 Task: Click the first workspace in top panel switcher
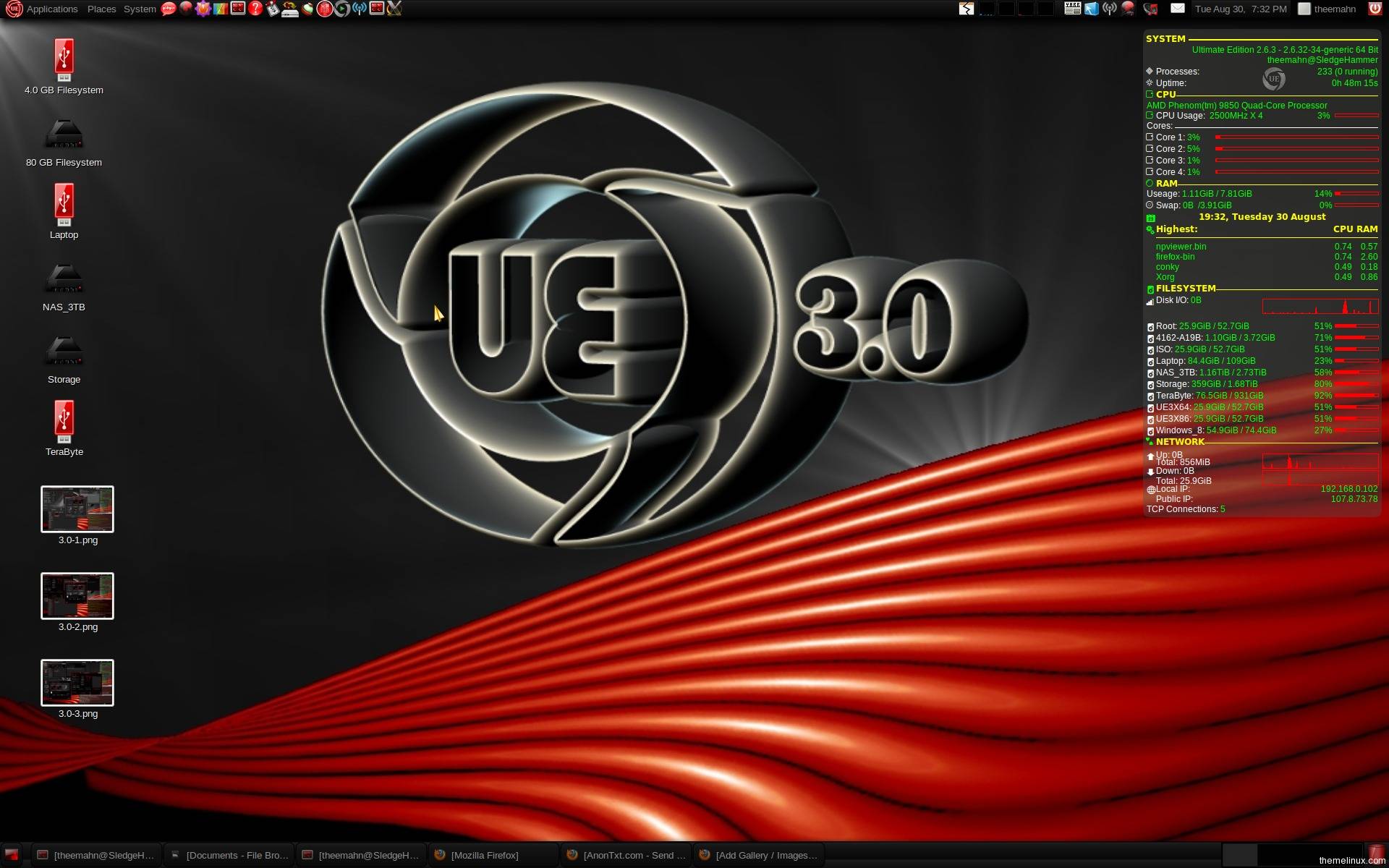point(986,9)
